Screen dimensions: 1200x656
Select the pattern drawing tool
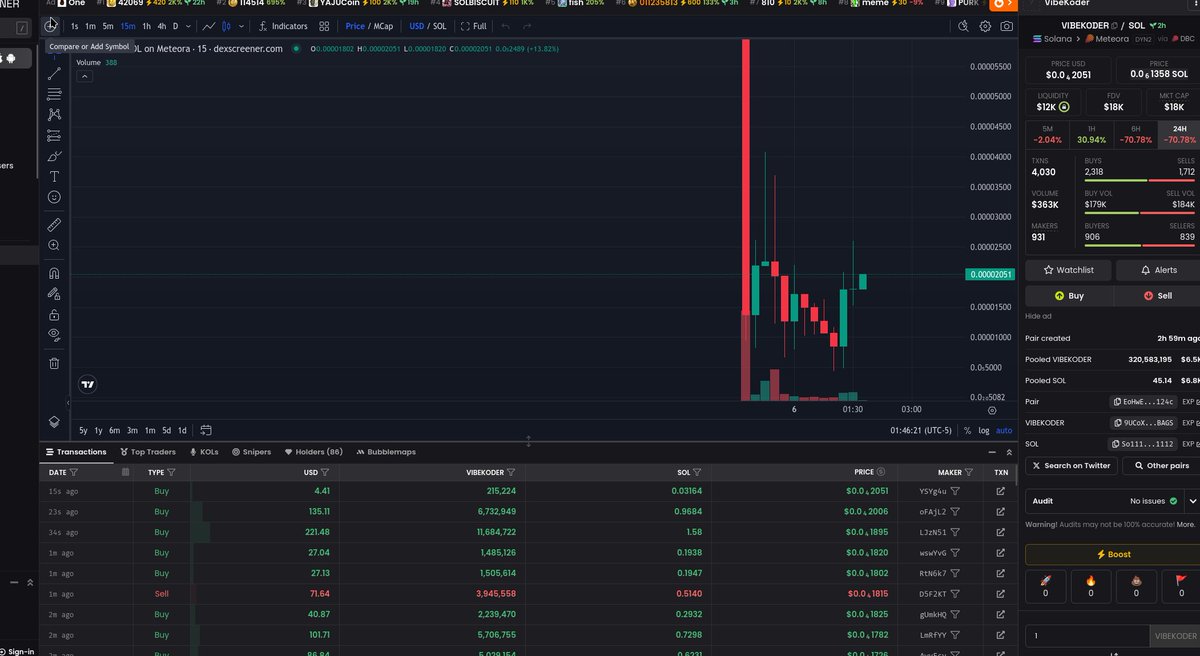point(54,115)
